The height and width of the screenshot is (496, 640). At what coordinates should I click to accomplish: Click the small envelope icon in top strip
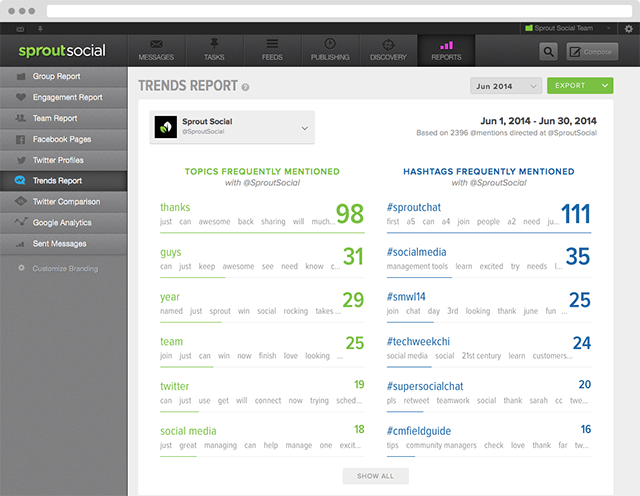(x=20, y=29)
